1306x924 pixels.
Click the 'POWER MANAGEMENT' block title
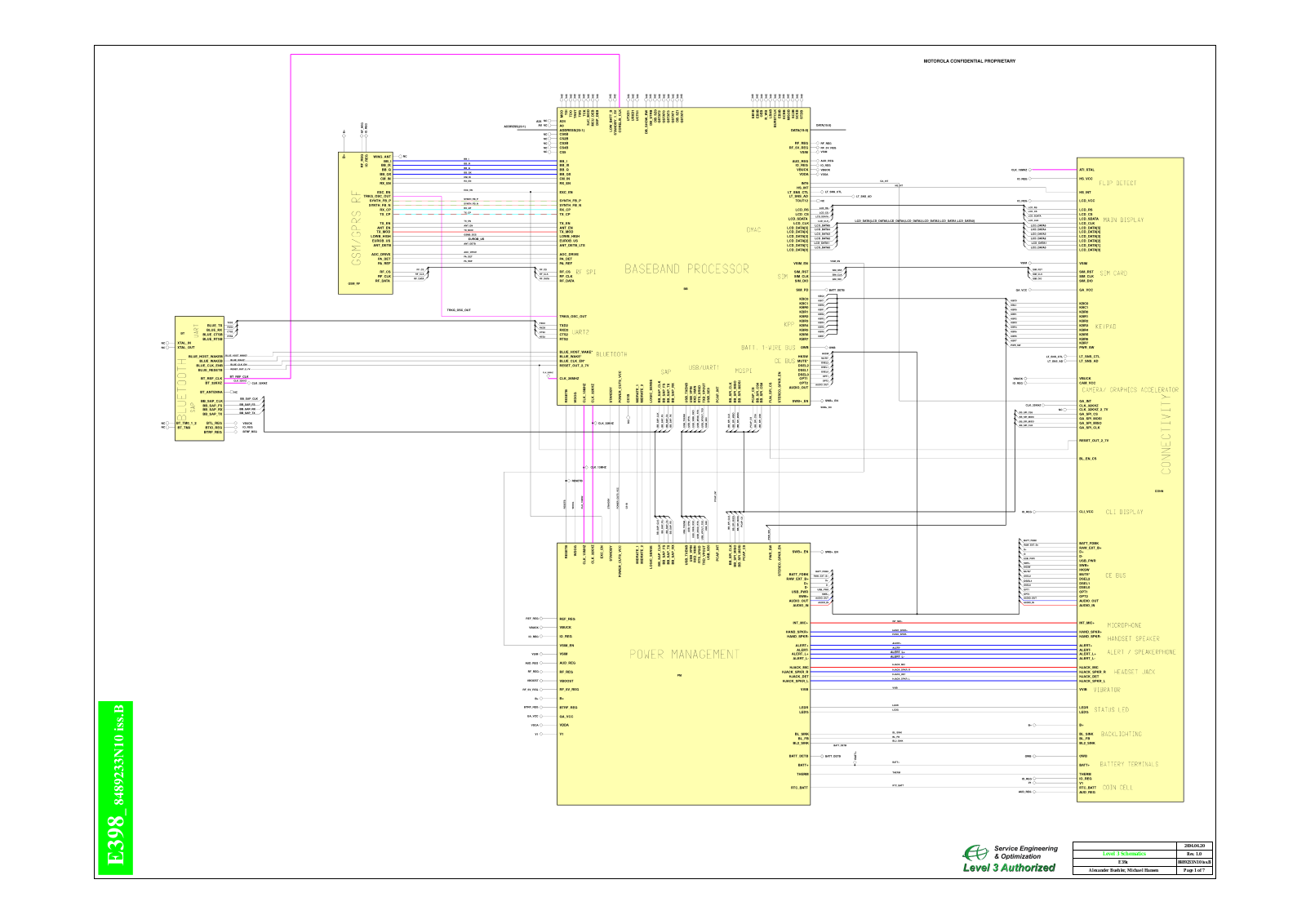[684, 654]
